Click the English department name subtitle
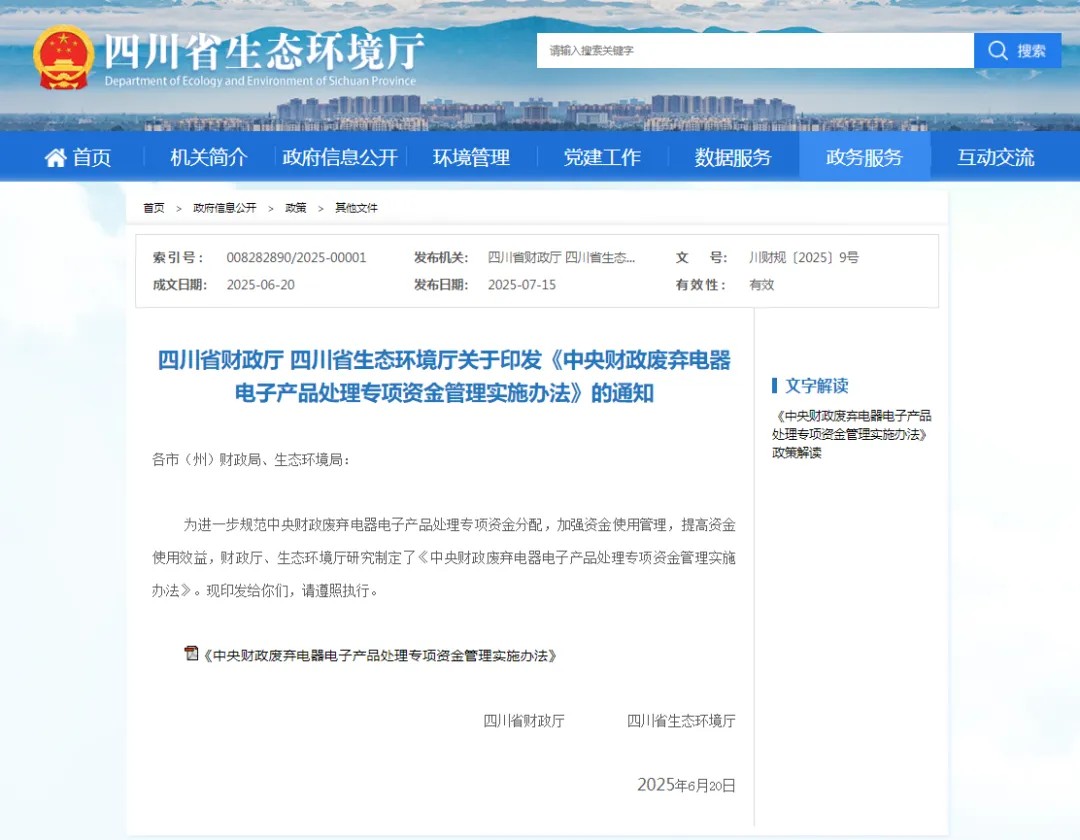Image resolution: width=1080 pixels, height=840 pixels. coord(260,81)
